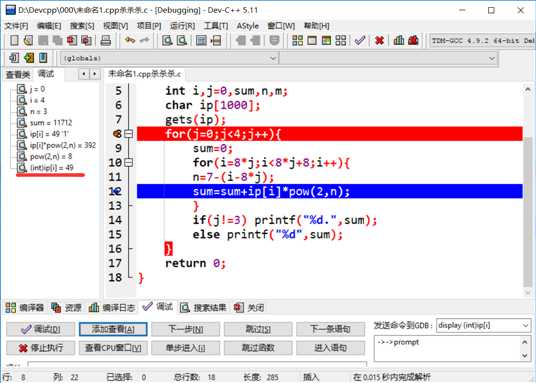Click the Undo toolbar icon

coord(130,41)
